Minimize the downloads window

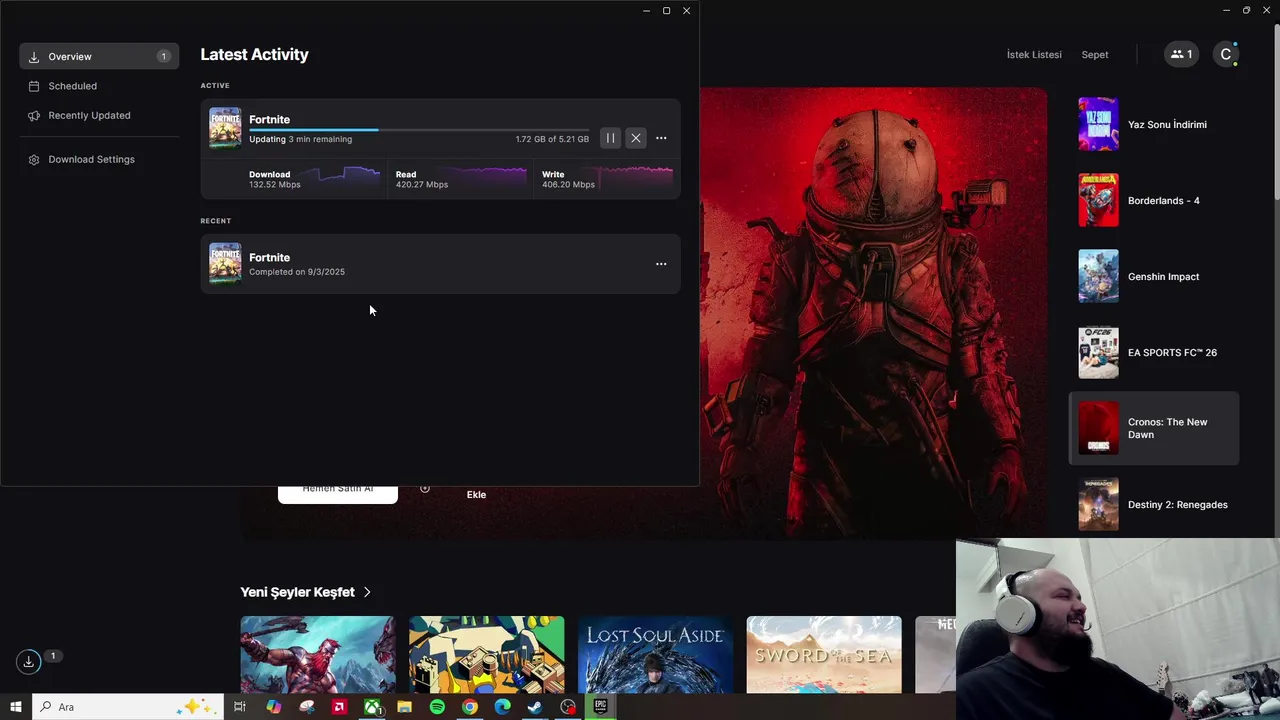tap(646, 11)
